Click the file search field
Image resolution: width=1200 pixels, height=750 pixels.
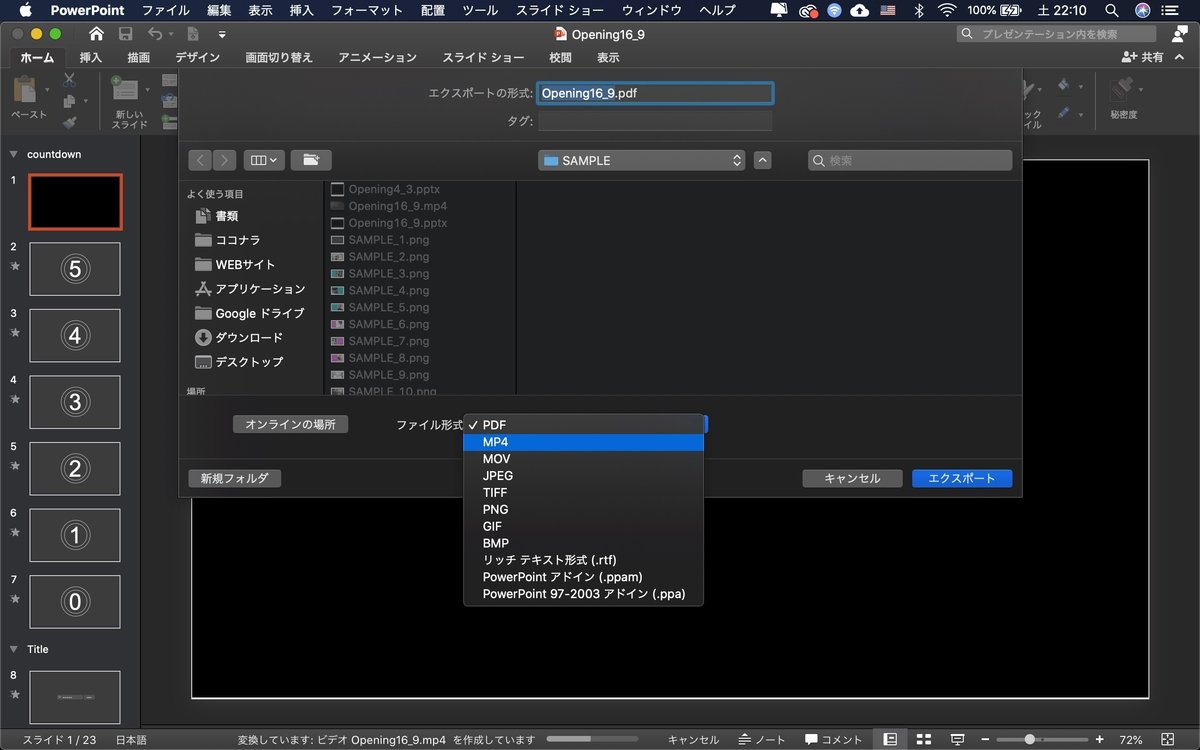tap(910, 160)
